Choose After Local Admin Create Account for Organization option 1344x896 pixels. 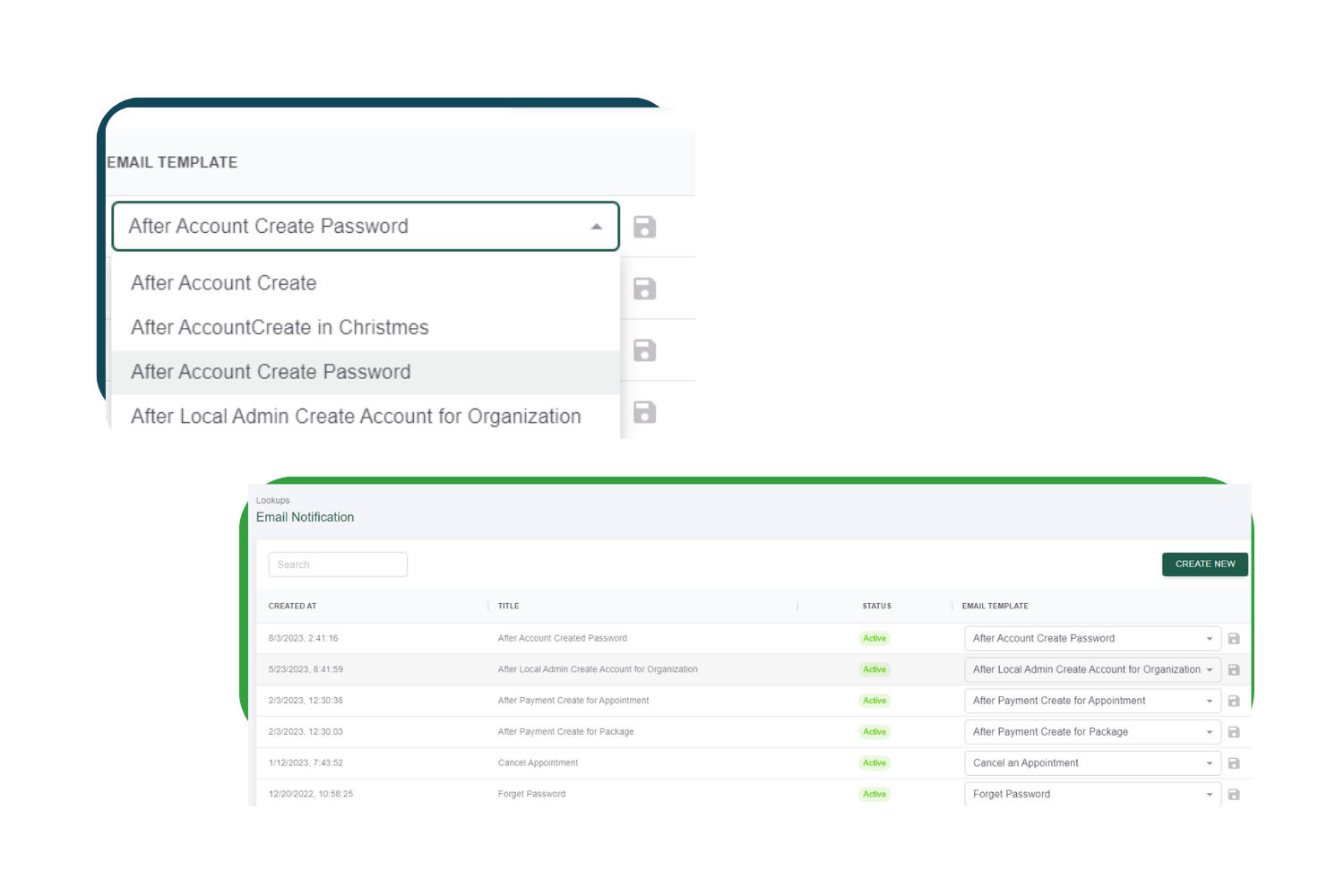366,417
